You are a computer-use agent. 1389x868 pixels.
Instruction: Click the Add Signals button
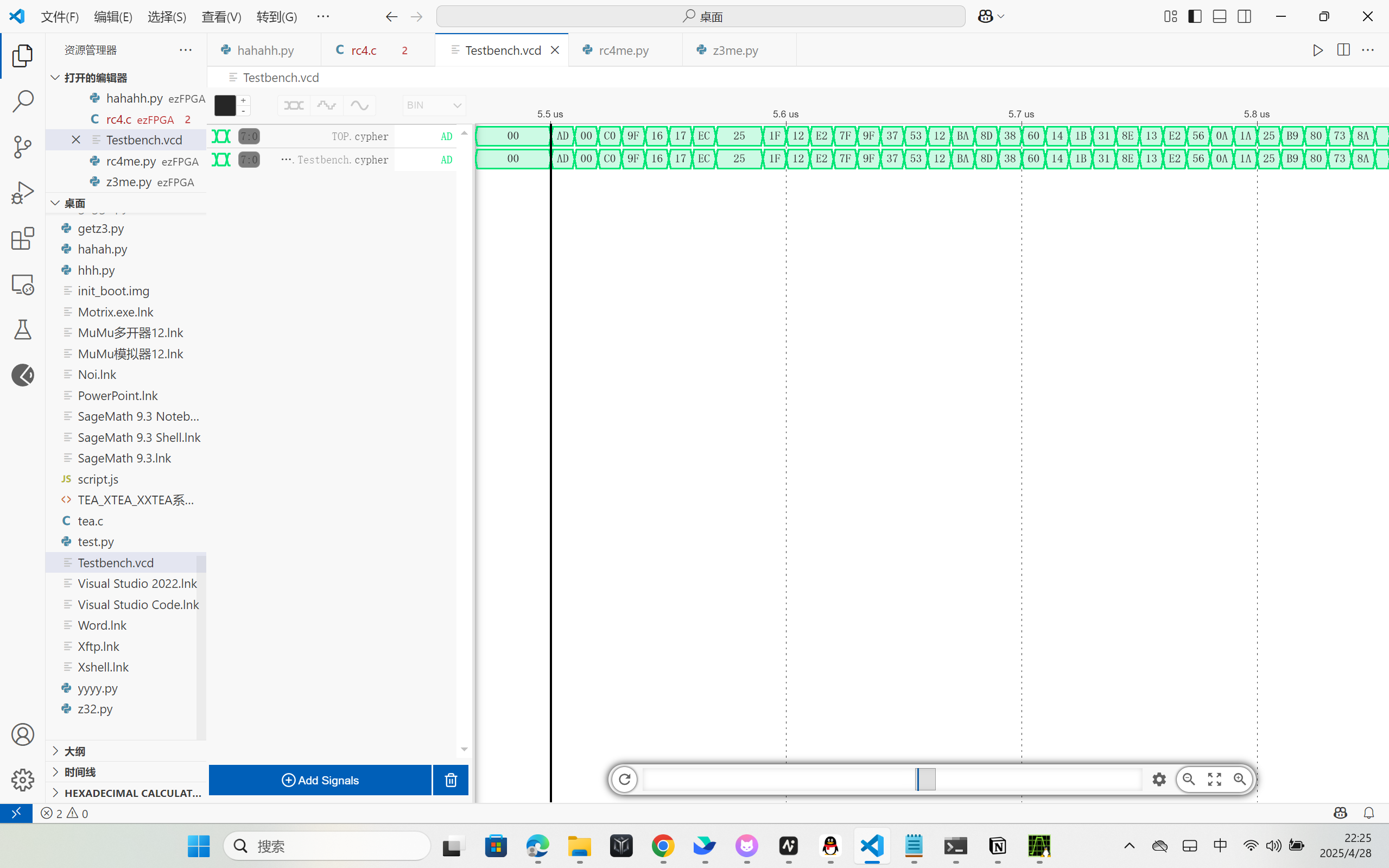click(x=320, y=780)
